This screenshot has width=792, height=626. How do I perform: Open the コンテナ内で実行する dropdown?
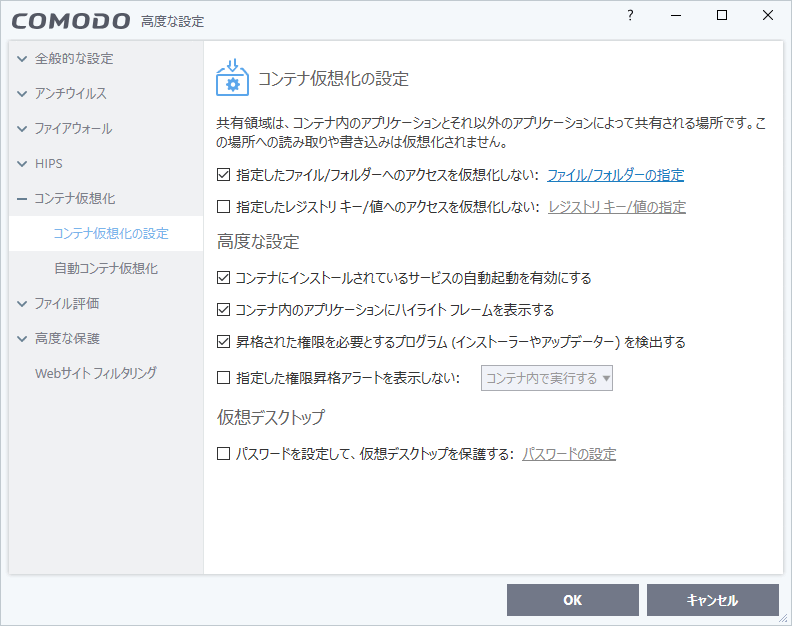tap(547, 378)
